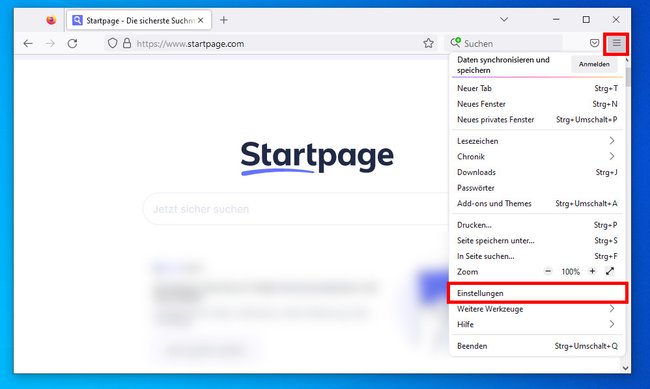
Task: Reset zoom via the 100% label
Action: 570,272
